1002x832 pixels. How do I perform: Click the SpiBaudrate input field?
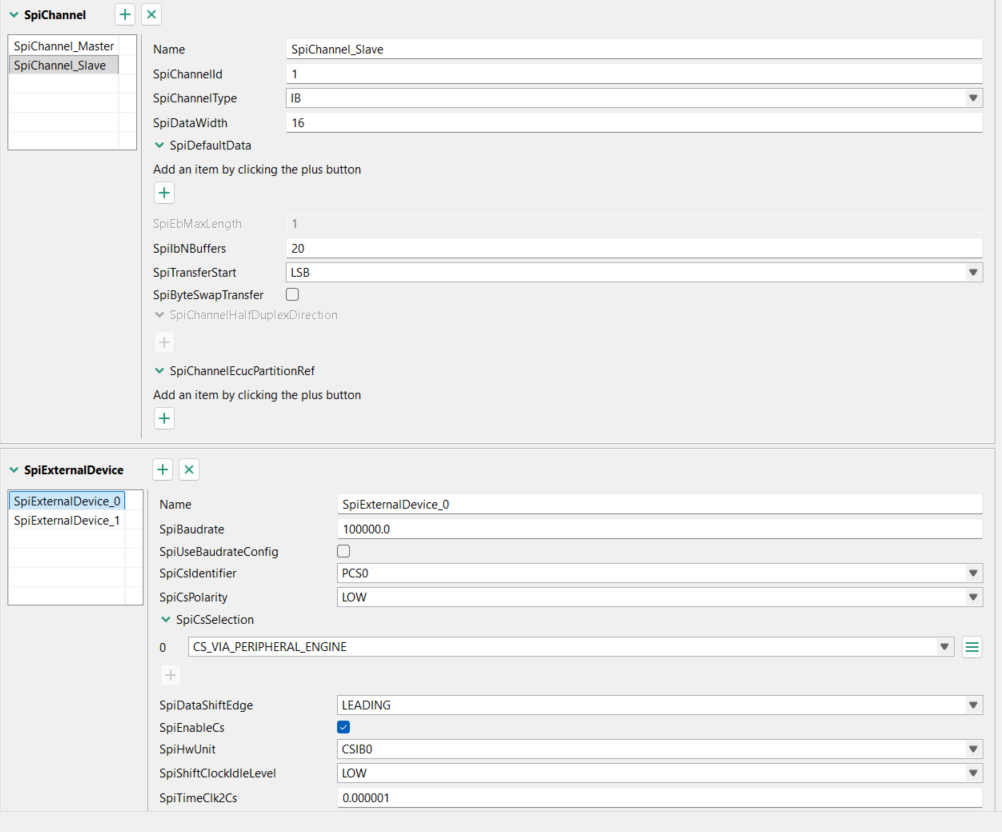click(660, 529)
